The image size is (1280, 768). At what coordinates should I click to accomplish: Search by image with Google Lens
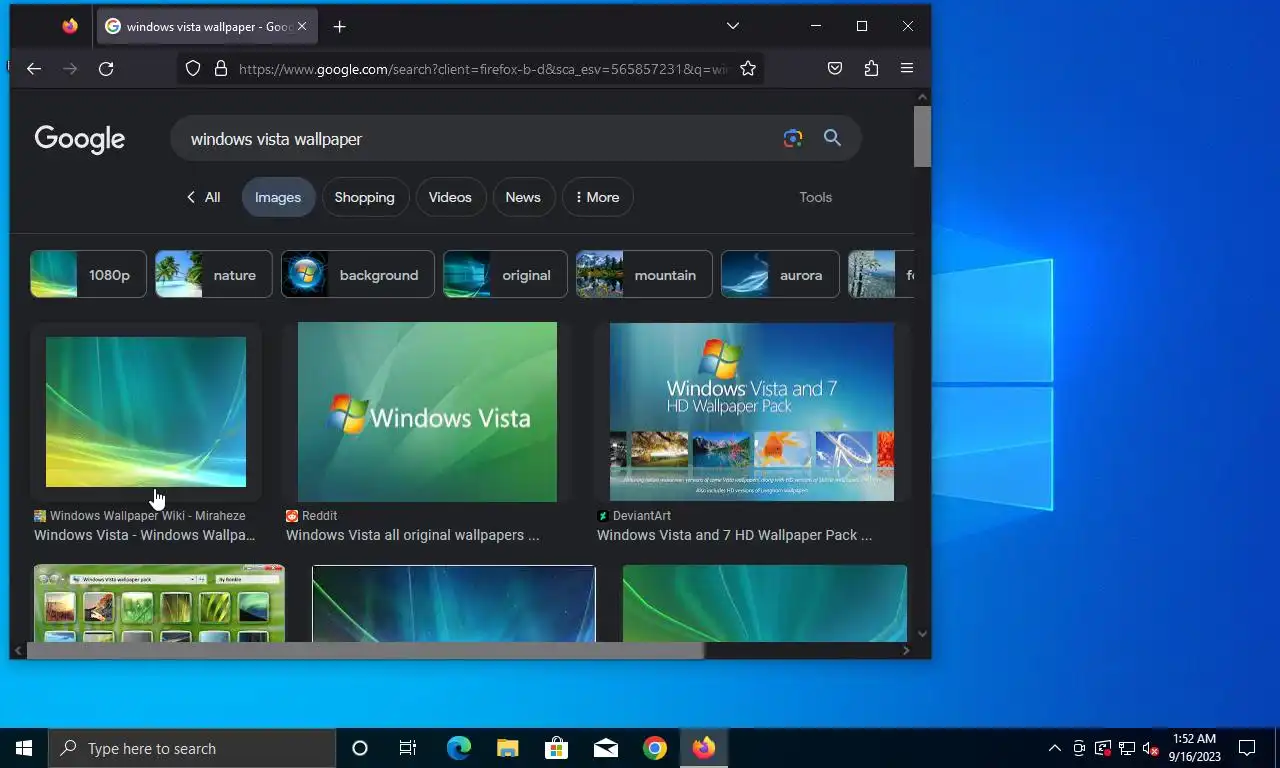793,139
